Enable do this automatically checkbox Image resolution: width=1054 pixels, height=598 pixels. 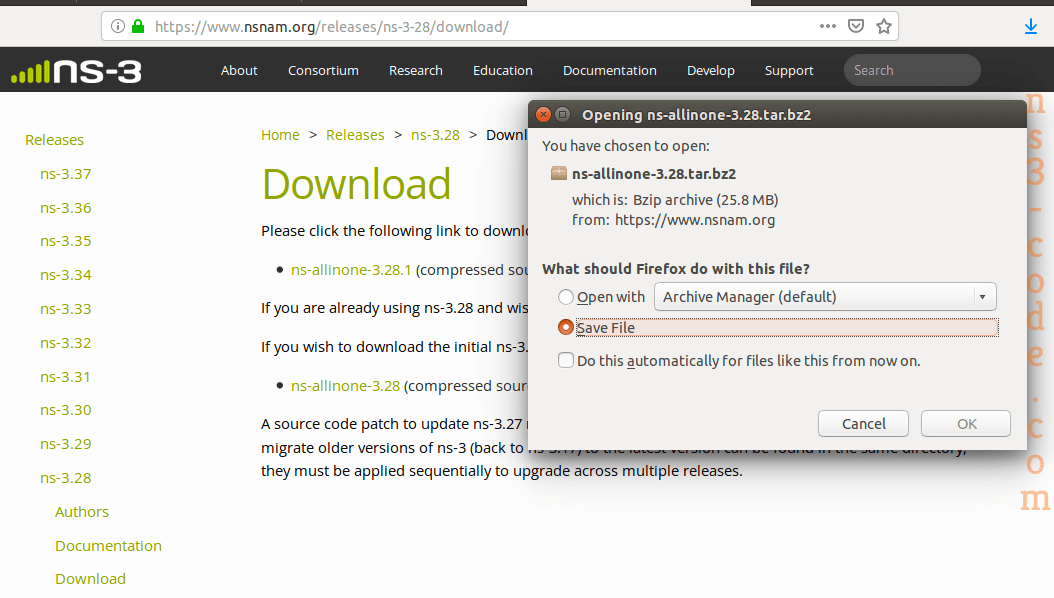click(x=566, y=360)
